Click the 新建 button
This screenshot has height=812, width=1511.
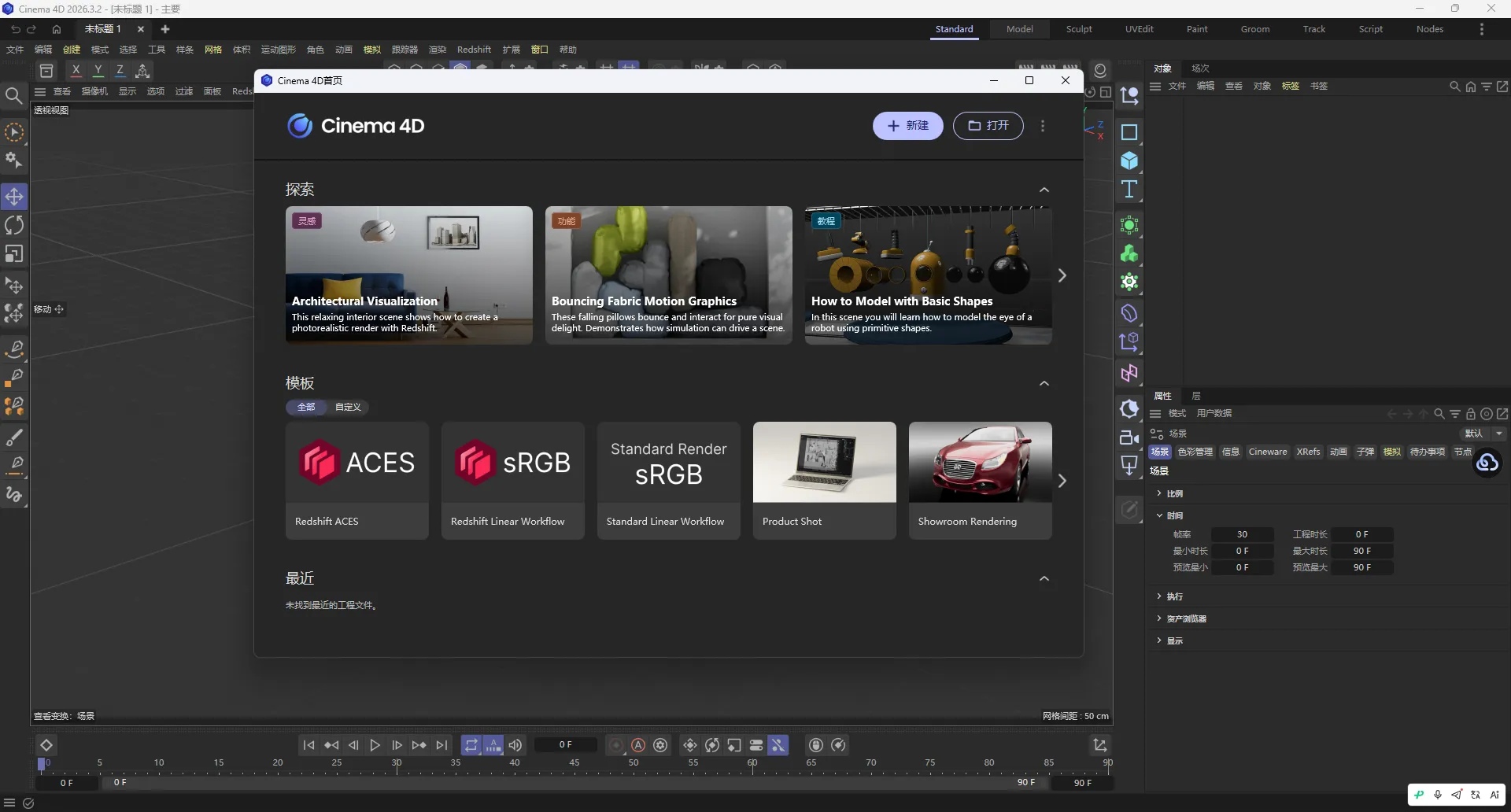tap(908, 126)
